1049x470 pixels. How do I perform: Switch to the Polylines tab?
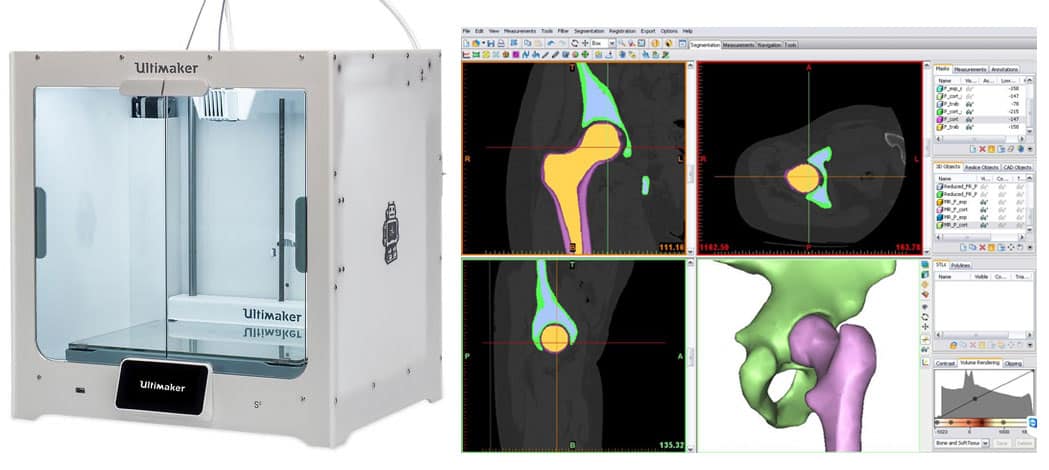(961, 265)
